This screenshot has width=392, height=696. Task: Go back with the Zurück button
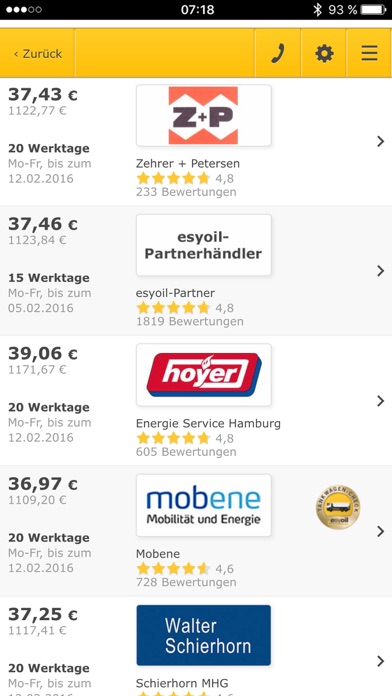pos(37,54)
